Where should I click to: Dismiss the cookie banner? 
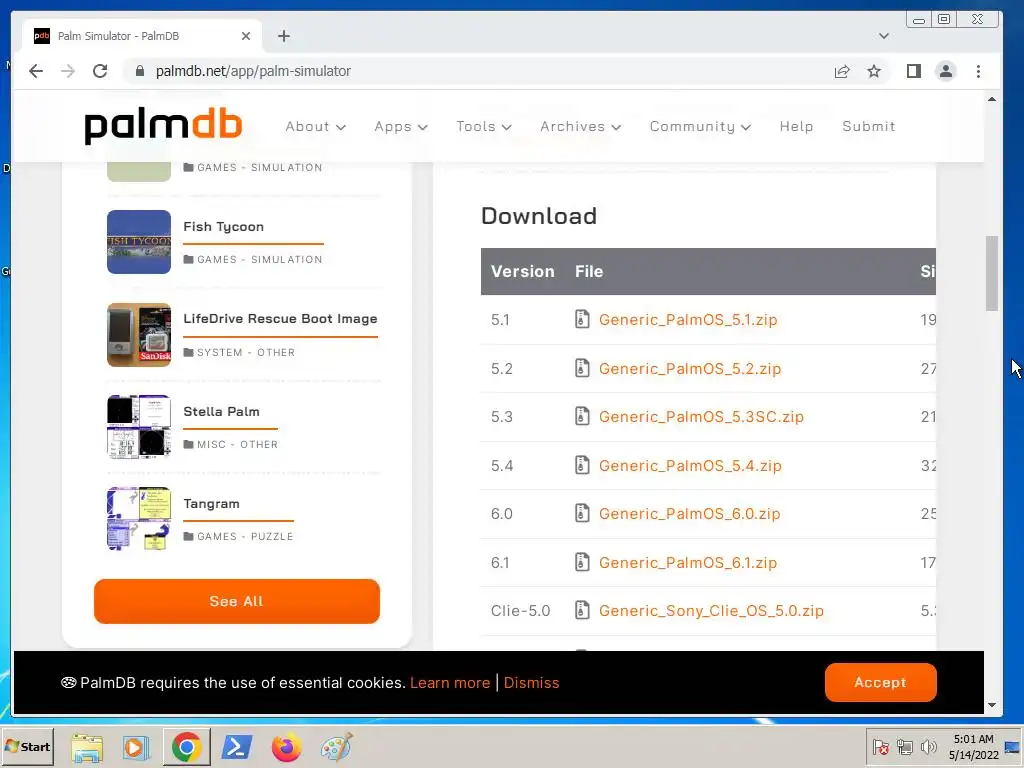click(531, 682)
